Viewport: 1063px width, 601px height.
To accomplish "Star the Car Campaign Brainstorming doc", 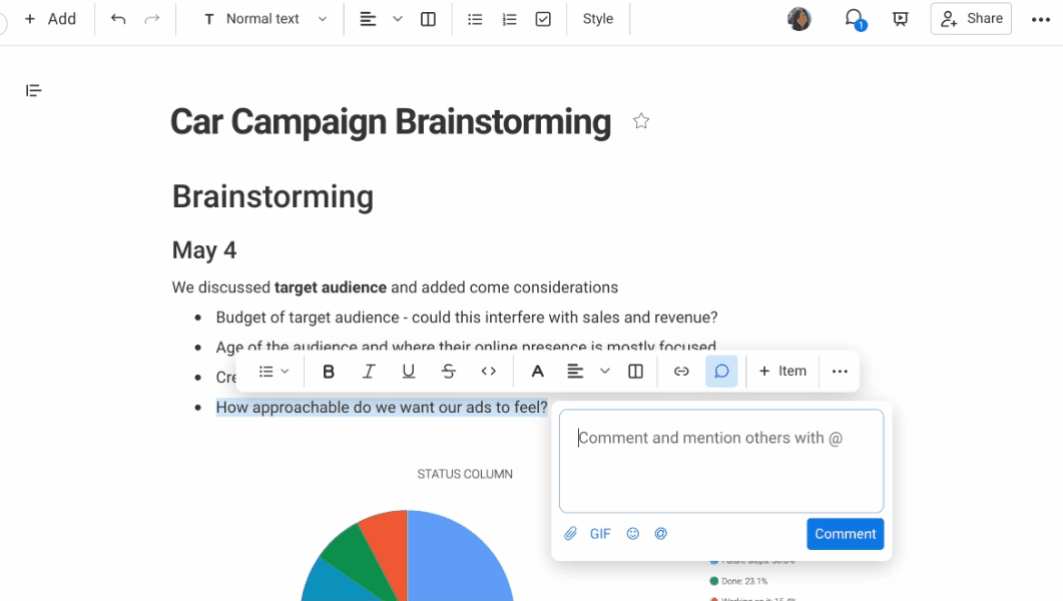I will click(x=641, y=121).
